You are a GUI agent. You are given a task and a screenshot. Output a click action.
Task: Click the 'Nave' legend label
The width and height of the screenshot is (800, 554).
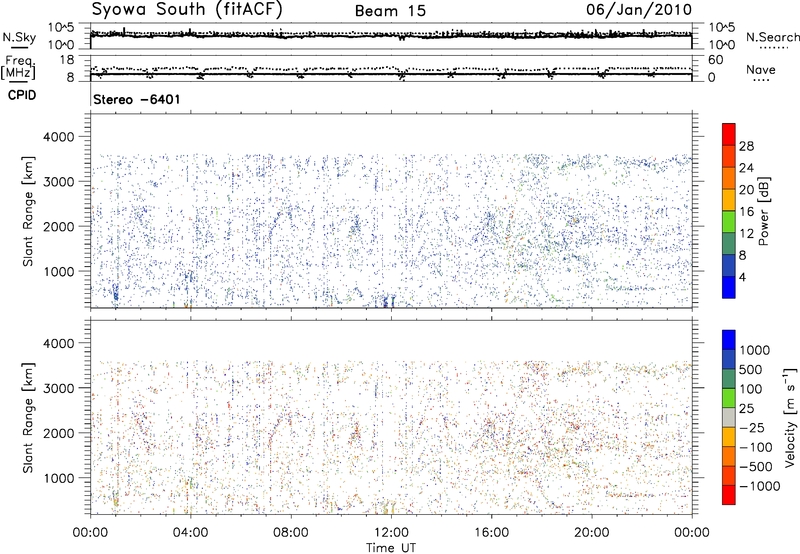coord(761,69)
